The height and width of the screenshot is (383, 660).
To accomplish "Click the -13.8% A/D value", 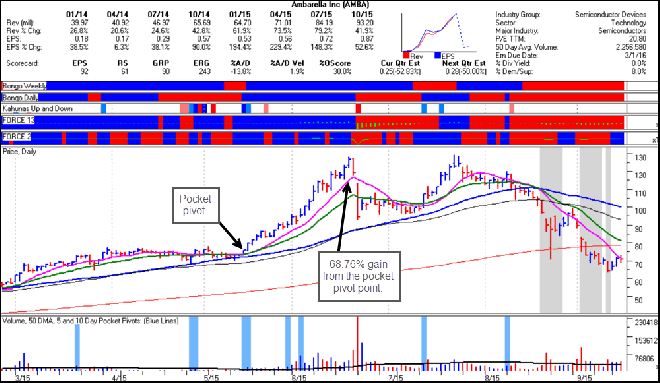I will 241,72.
